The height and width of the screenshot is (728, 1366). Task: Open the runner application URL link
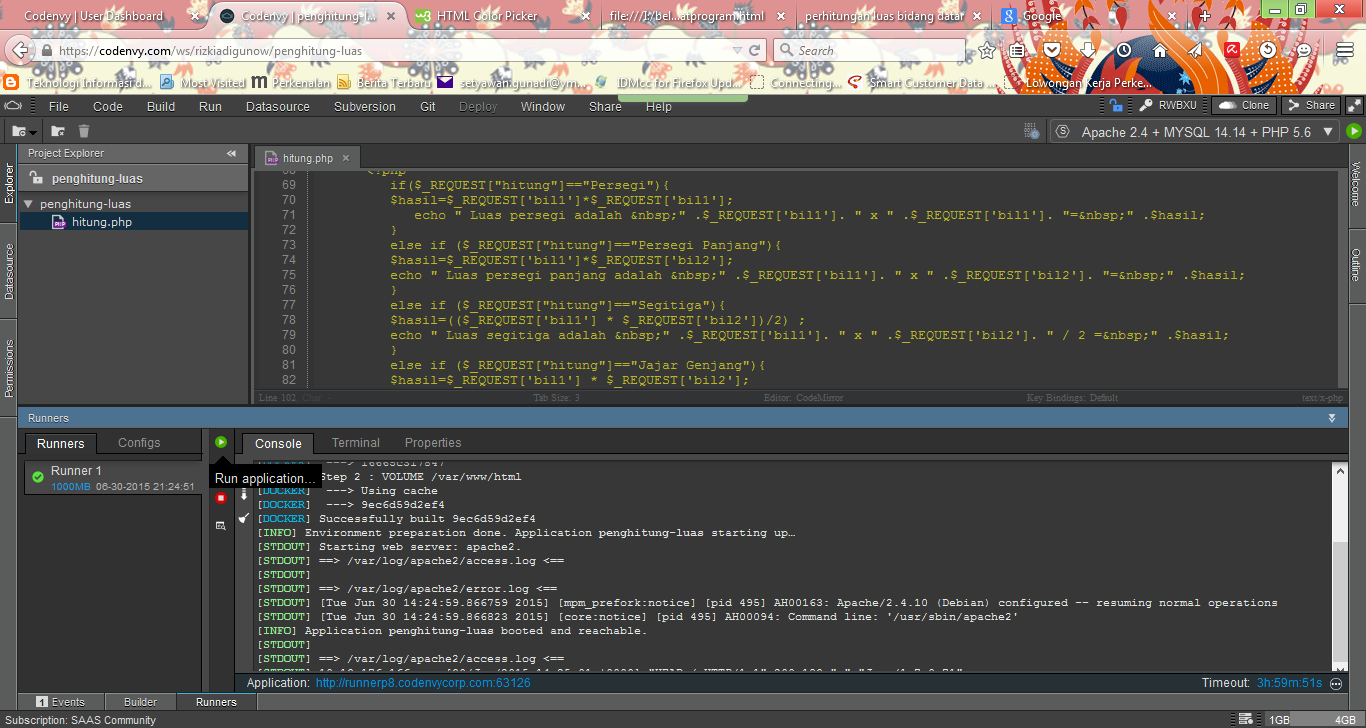(420, 683)
